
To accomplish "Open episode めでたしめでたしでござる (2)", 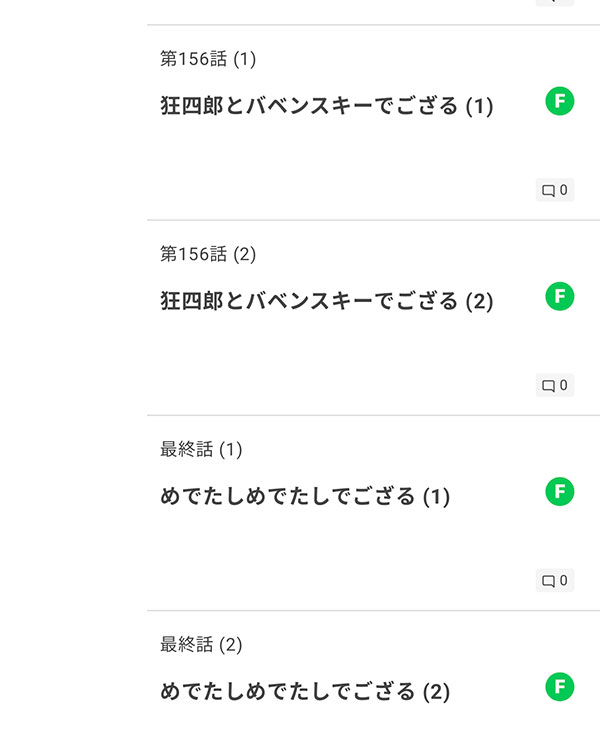I will (x=305, y=691).
